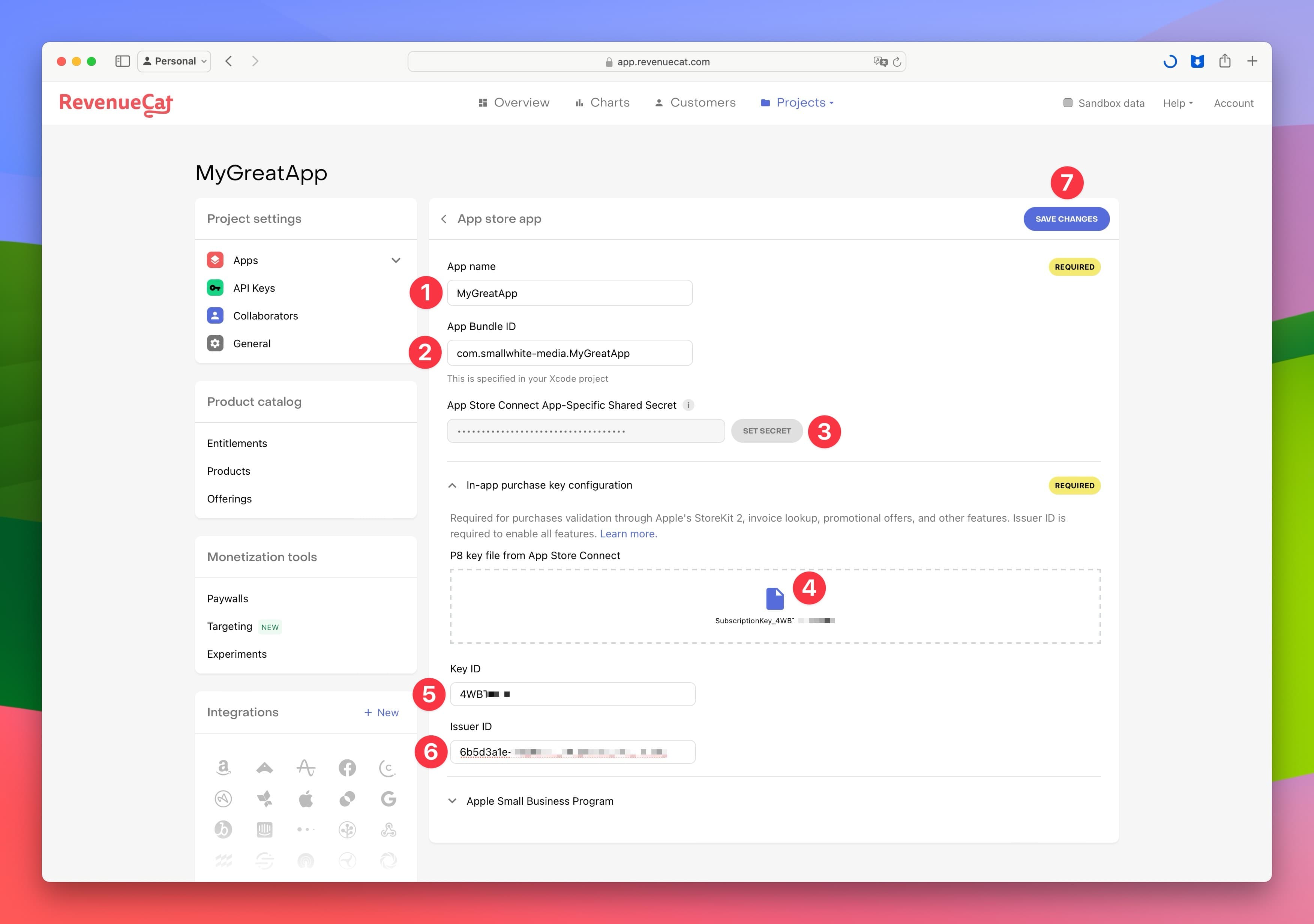Click the Learn more link
This screenshot has width=1314, height=924.
click(628, 534)
